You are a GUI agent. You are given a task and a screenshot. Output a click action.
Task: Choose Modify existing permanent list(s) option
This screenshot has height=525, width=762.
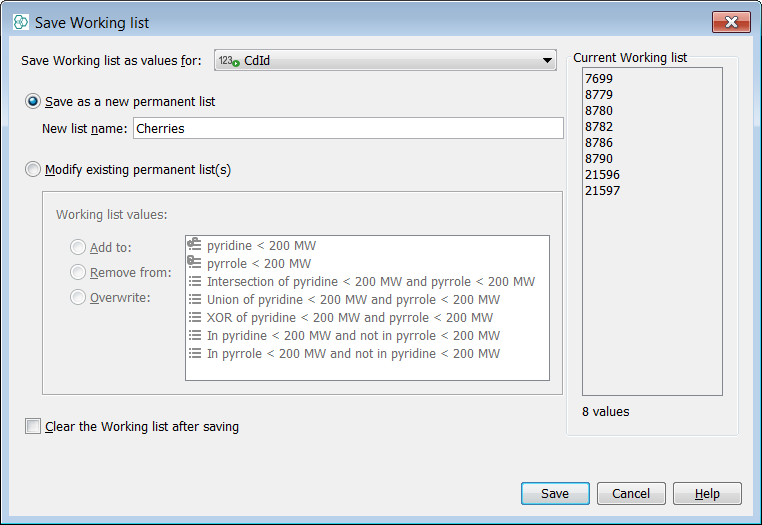[34, 170]
